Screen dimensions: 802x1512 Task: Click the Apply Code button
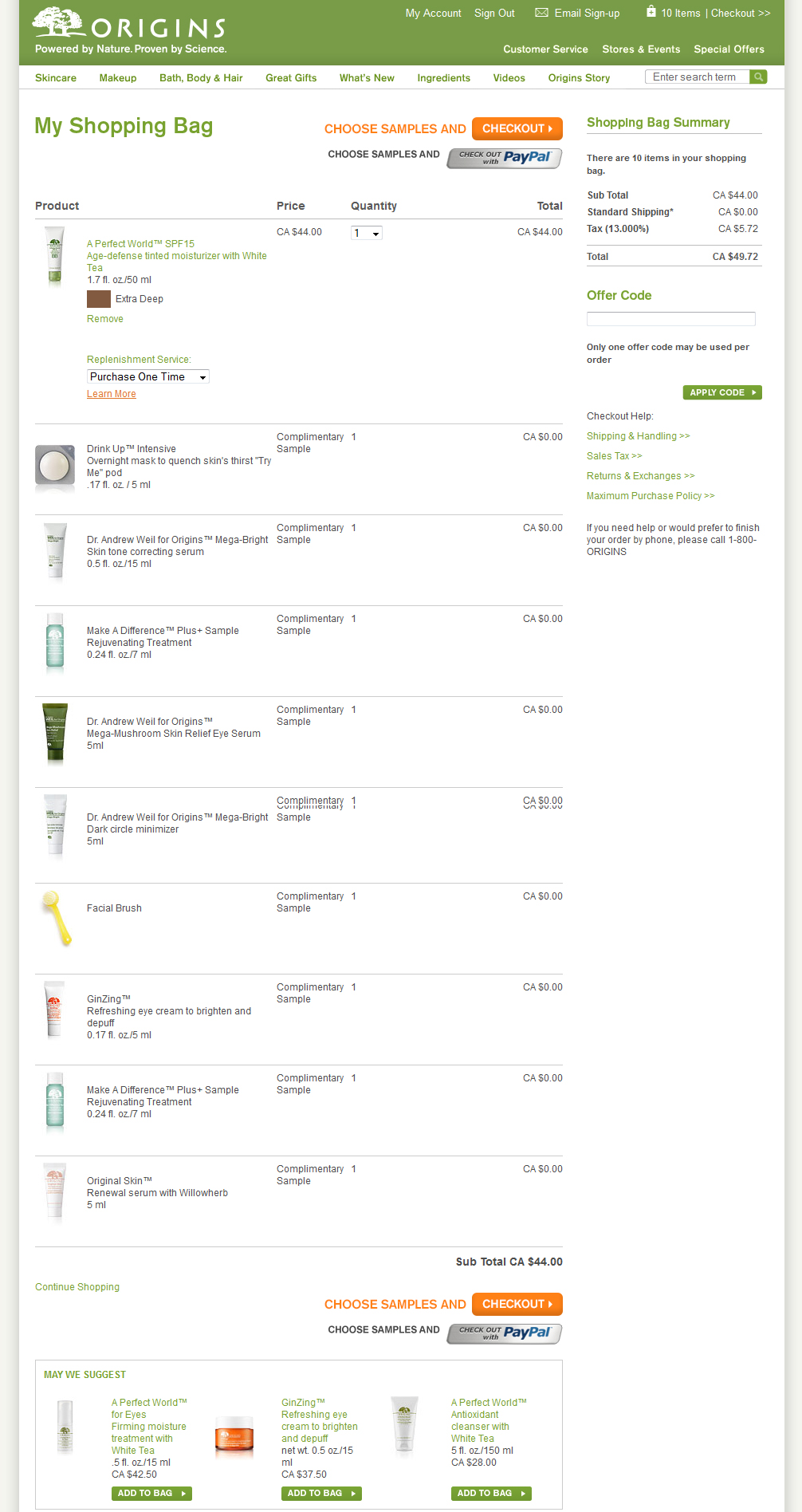pos(722,392)
